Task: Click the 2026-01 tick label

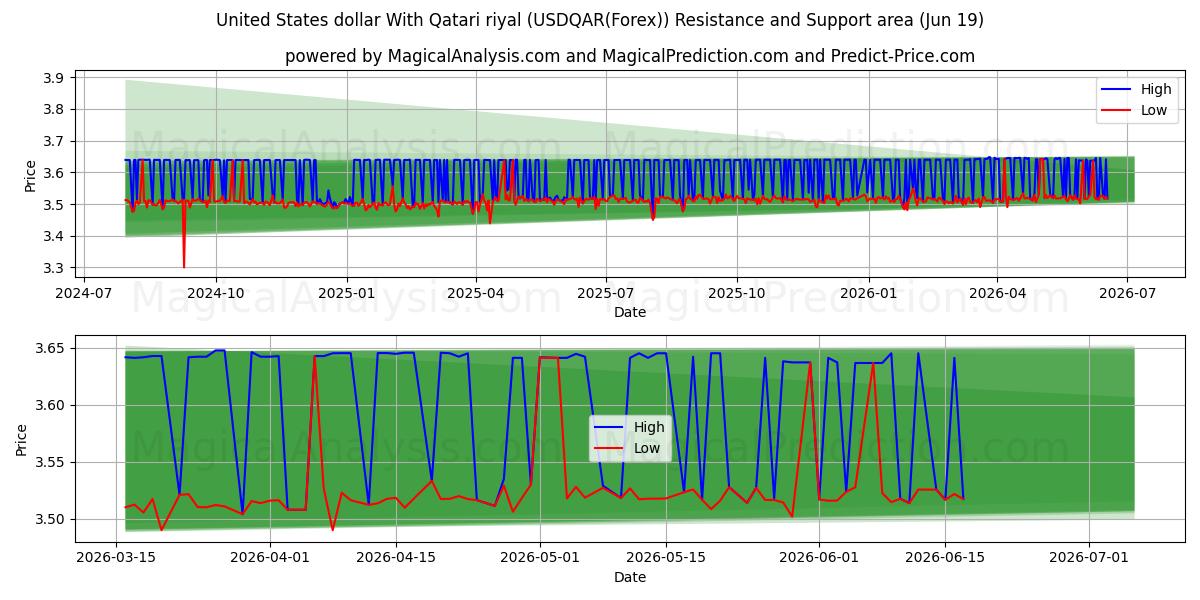Action: point(868,293)
